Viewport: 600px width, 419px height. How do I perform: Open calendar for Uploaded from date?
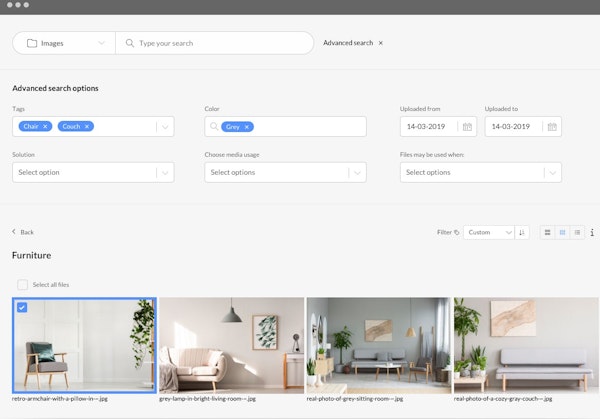467,127
